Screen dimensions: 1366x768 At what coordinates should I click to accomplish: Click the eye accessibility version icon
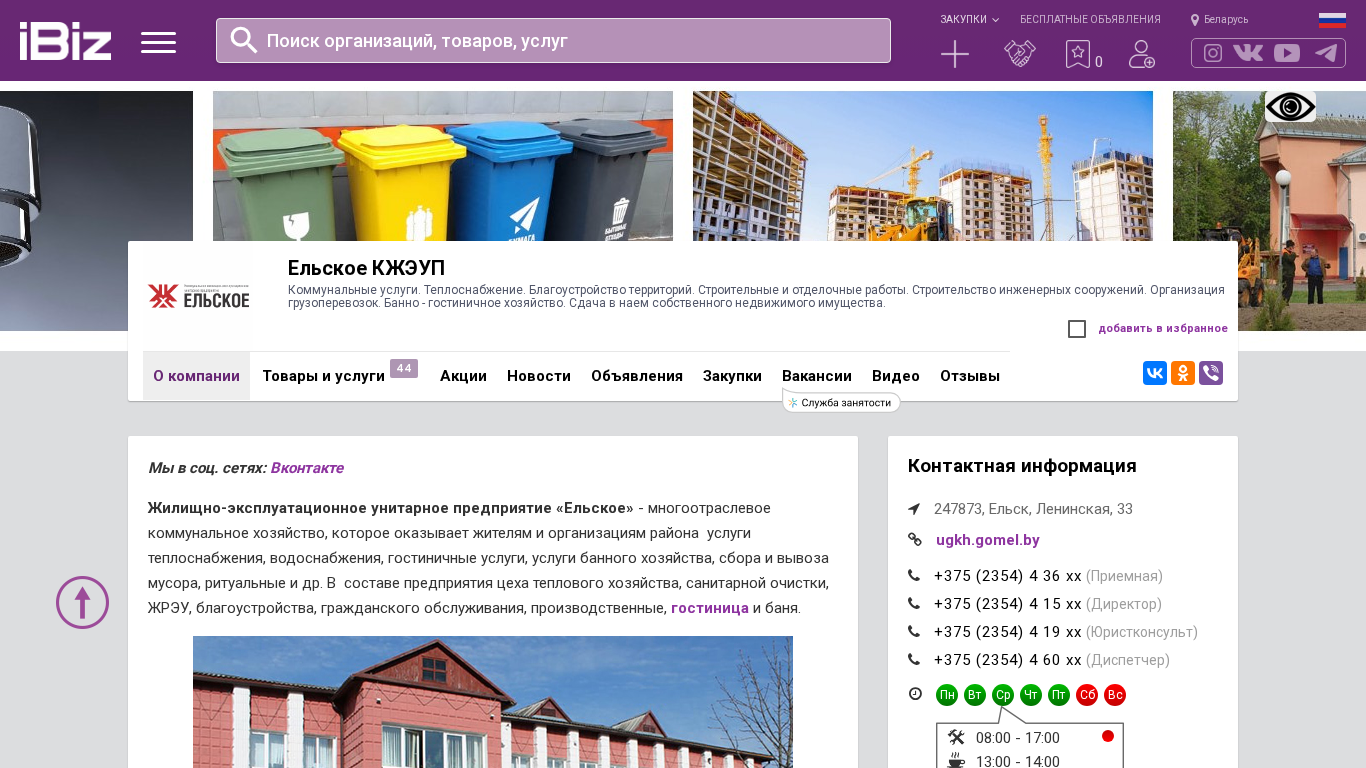tap(1290, 106)
